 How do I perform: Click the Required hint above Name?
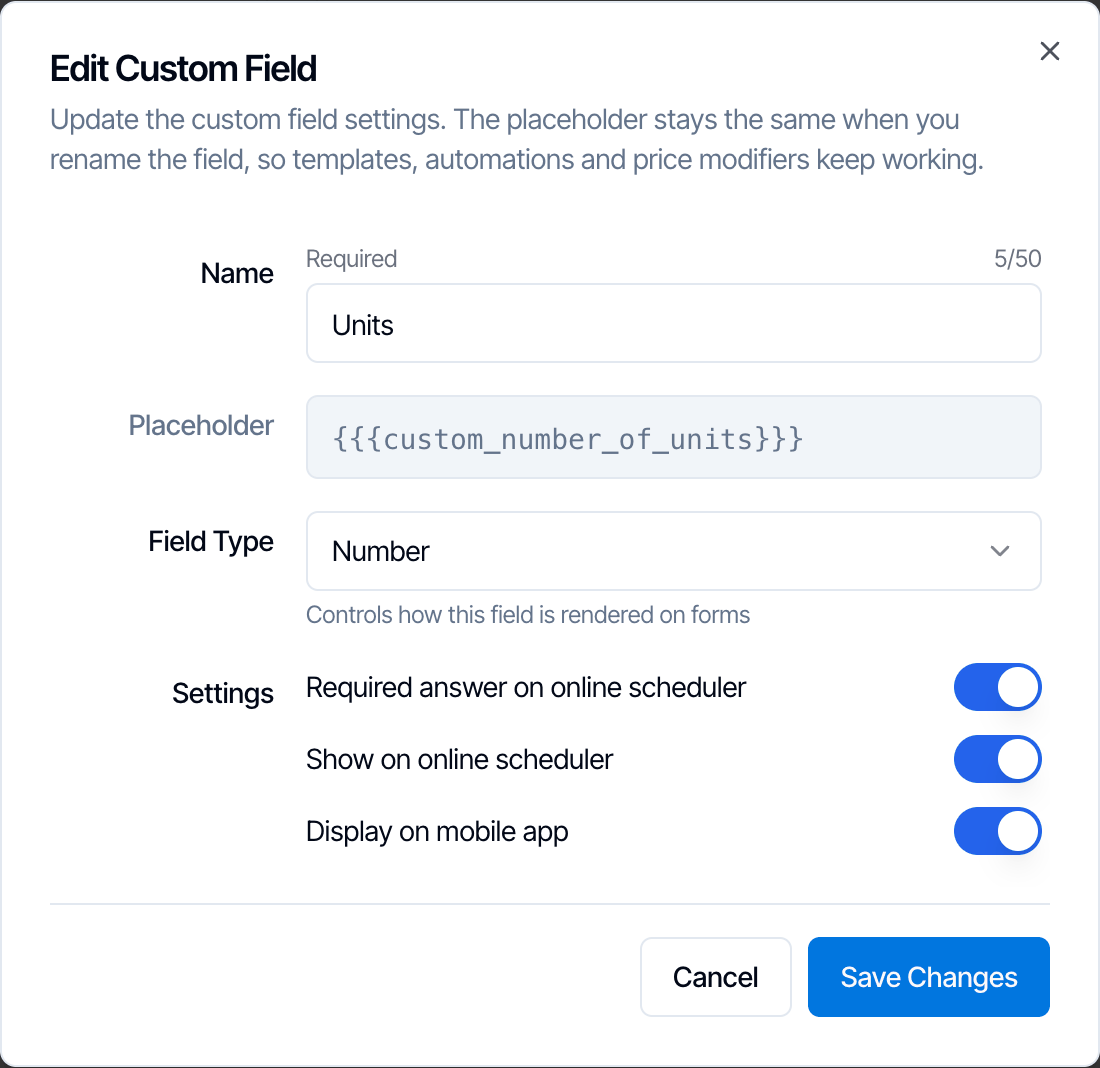[351, 259]
